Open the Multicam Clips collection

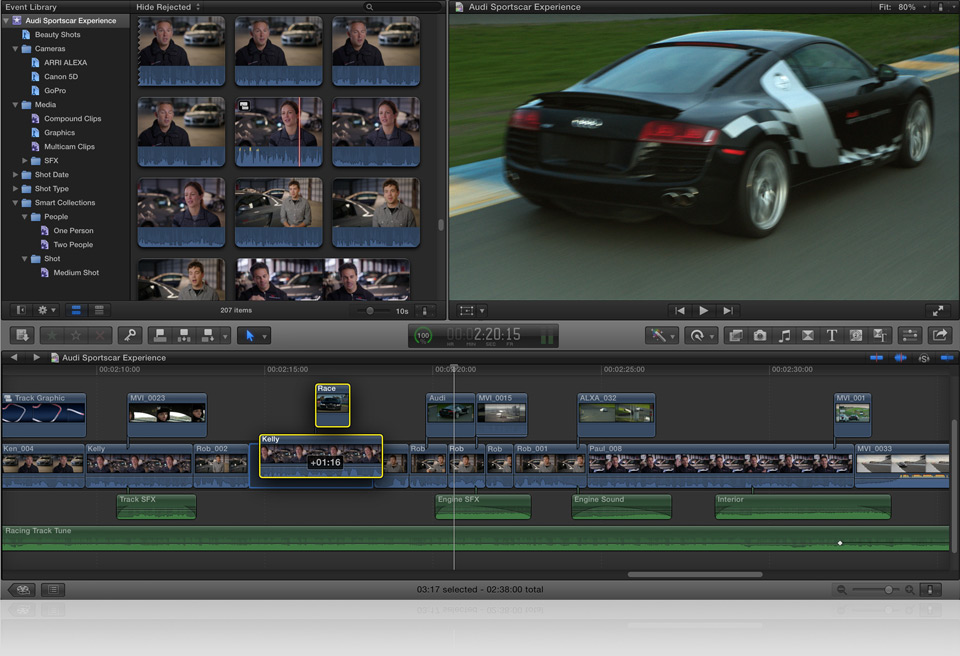69,147
